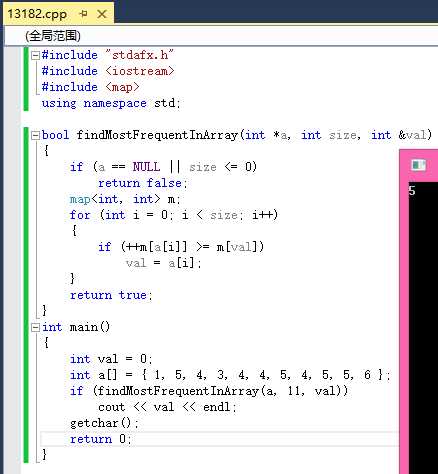Click the 'val = a[i];' assignment
Viewport: 438px width, 474px height.
pyautogui.click(x=164, y=263)
